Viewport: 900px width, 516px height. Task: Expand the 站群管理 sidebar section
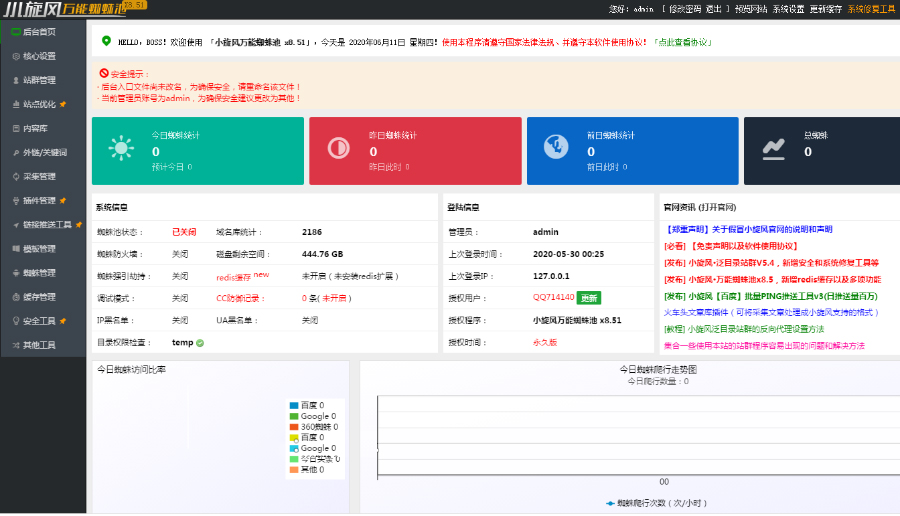43,80
